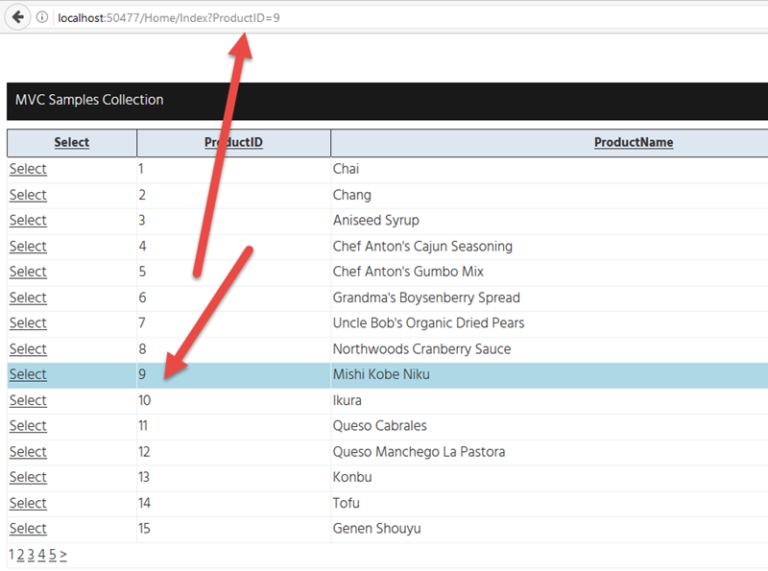Click the browser back arrow button
768x571 pixels.
18,17
